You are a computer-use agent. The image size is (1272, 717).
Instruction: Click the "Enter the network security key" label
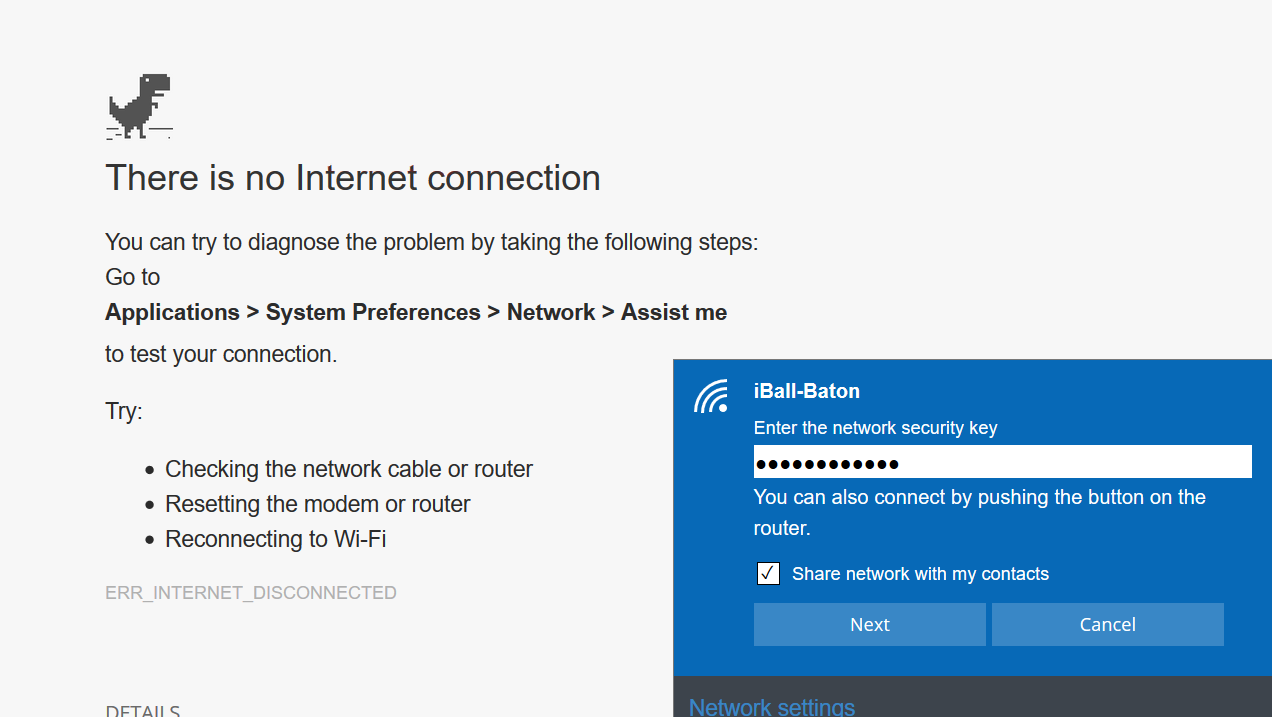tap(875, 428)
